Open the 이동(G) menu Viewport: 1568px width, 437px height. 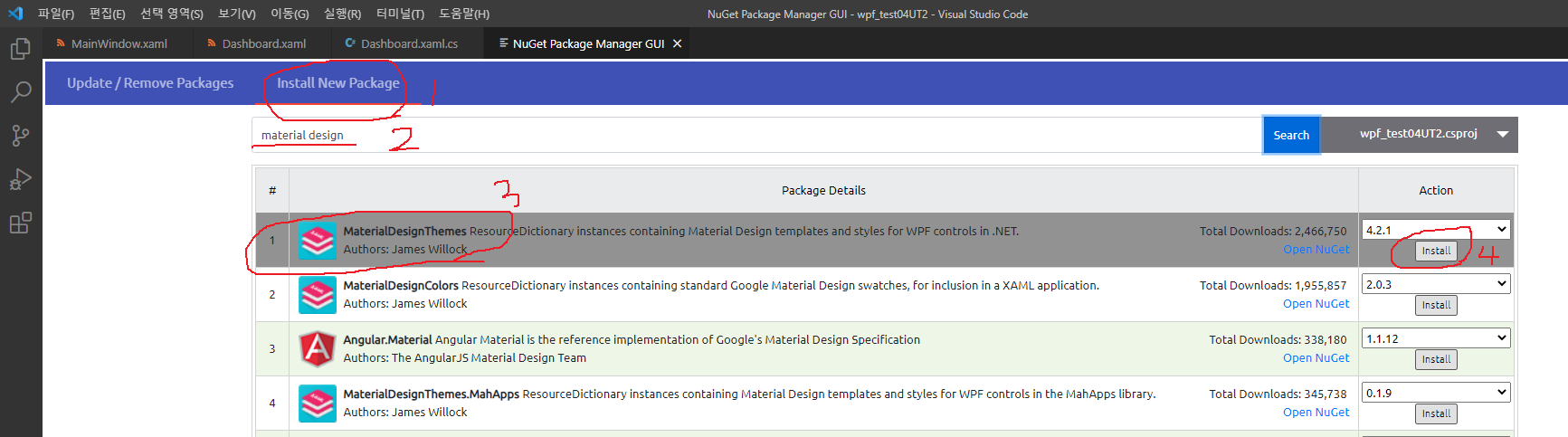pos(290,14)
